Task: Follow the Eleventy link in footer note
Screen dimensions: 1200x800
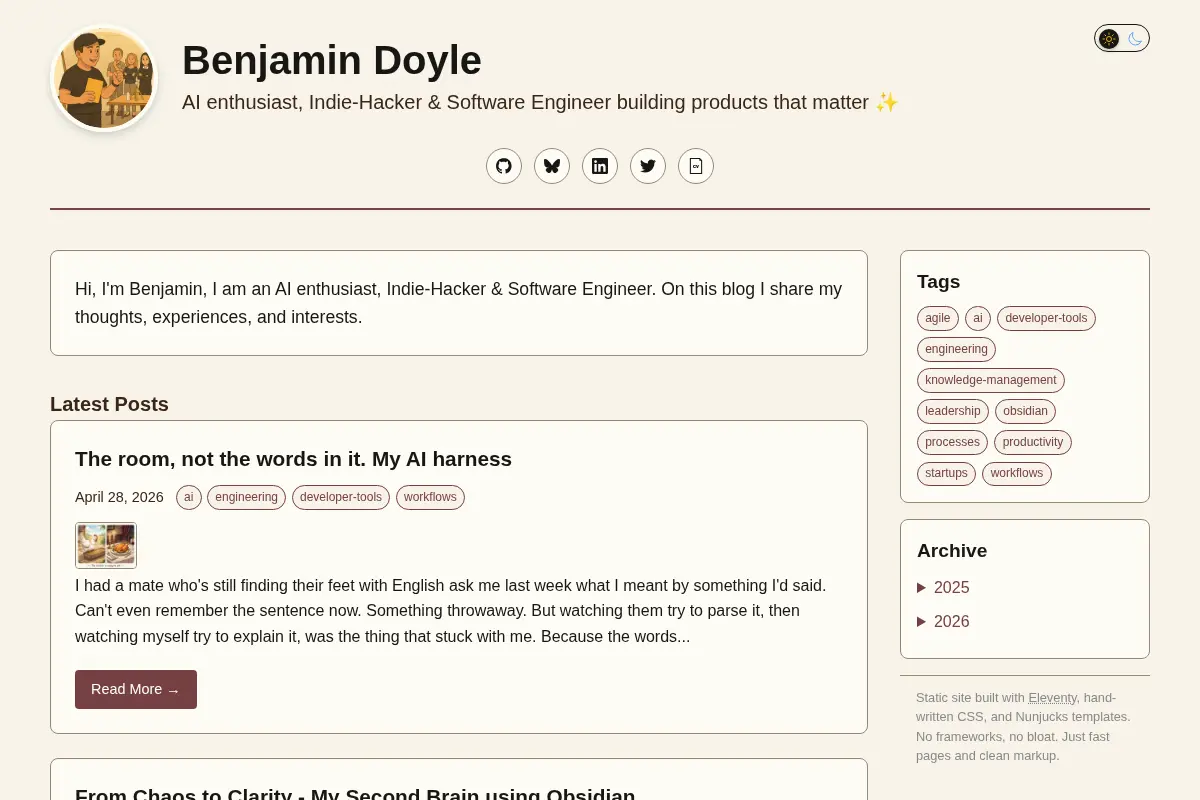Action: click(x=1053, y=698)
